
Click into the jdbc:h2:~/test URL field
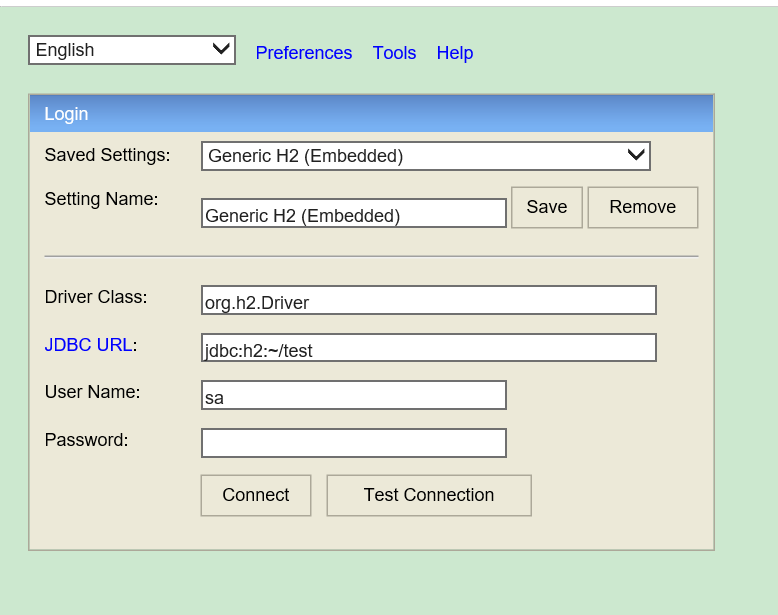point(428,348)
